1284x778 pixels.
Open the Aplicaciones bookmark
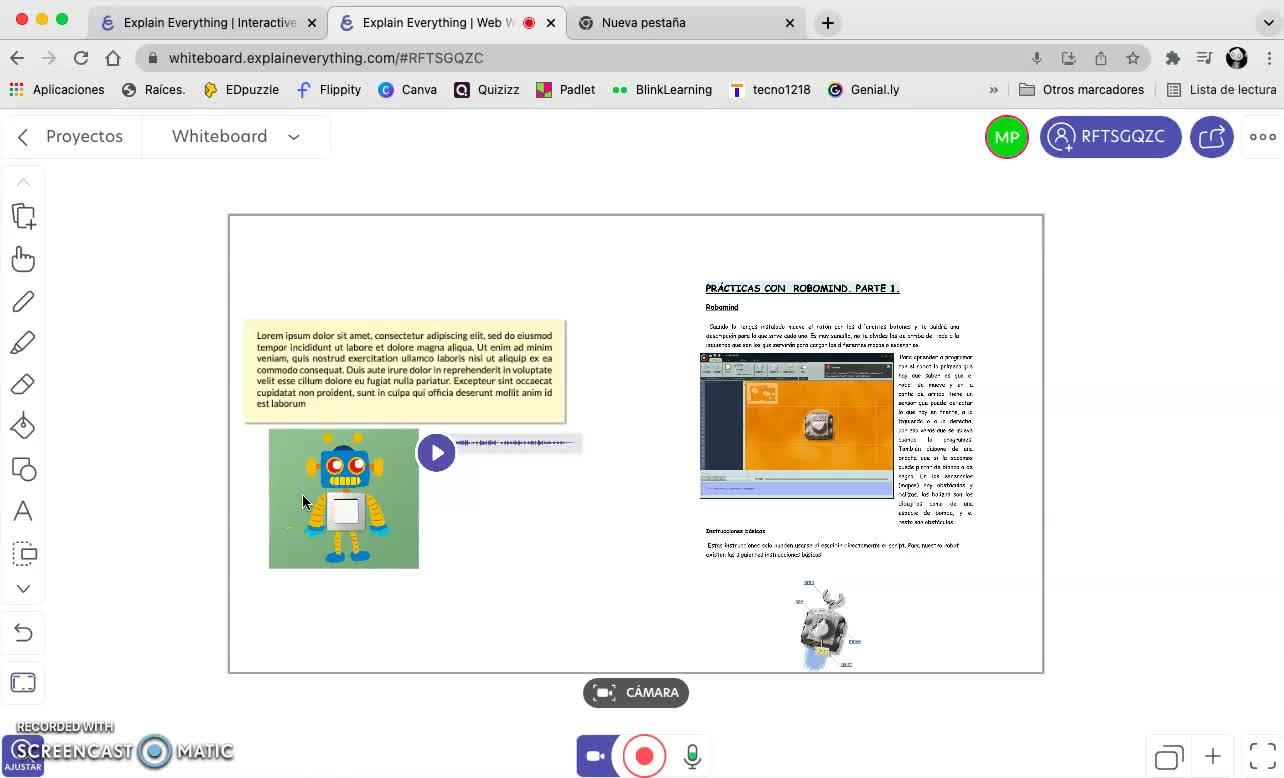[57, 89]
